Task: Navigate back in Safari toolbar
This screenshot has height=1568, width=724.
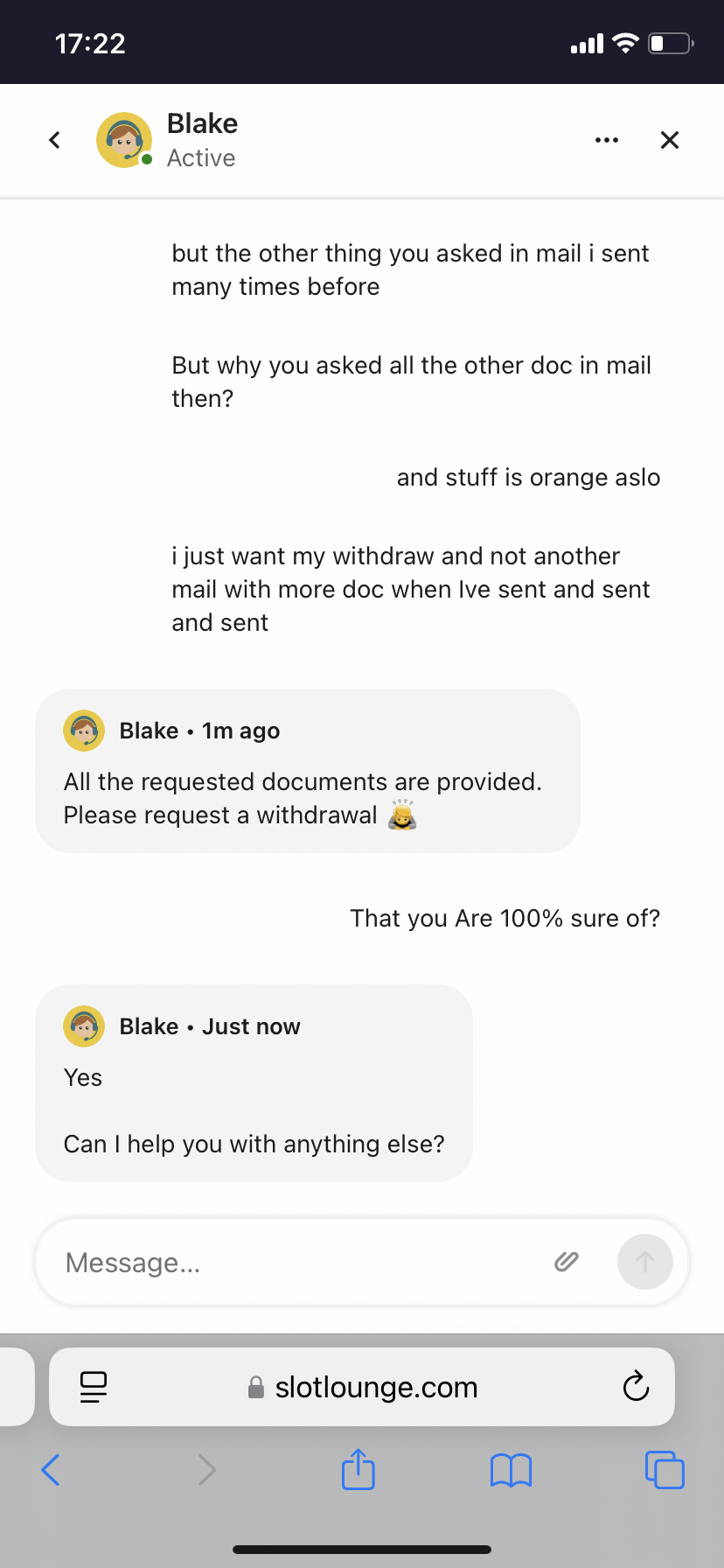Action: tap(51, 1470)
